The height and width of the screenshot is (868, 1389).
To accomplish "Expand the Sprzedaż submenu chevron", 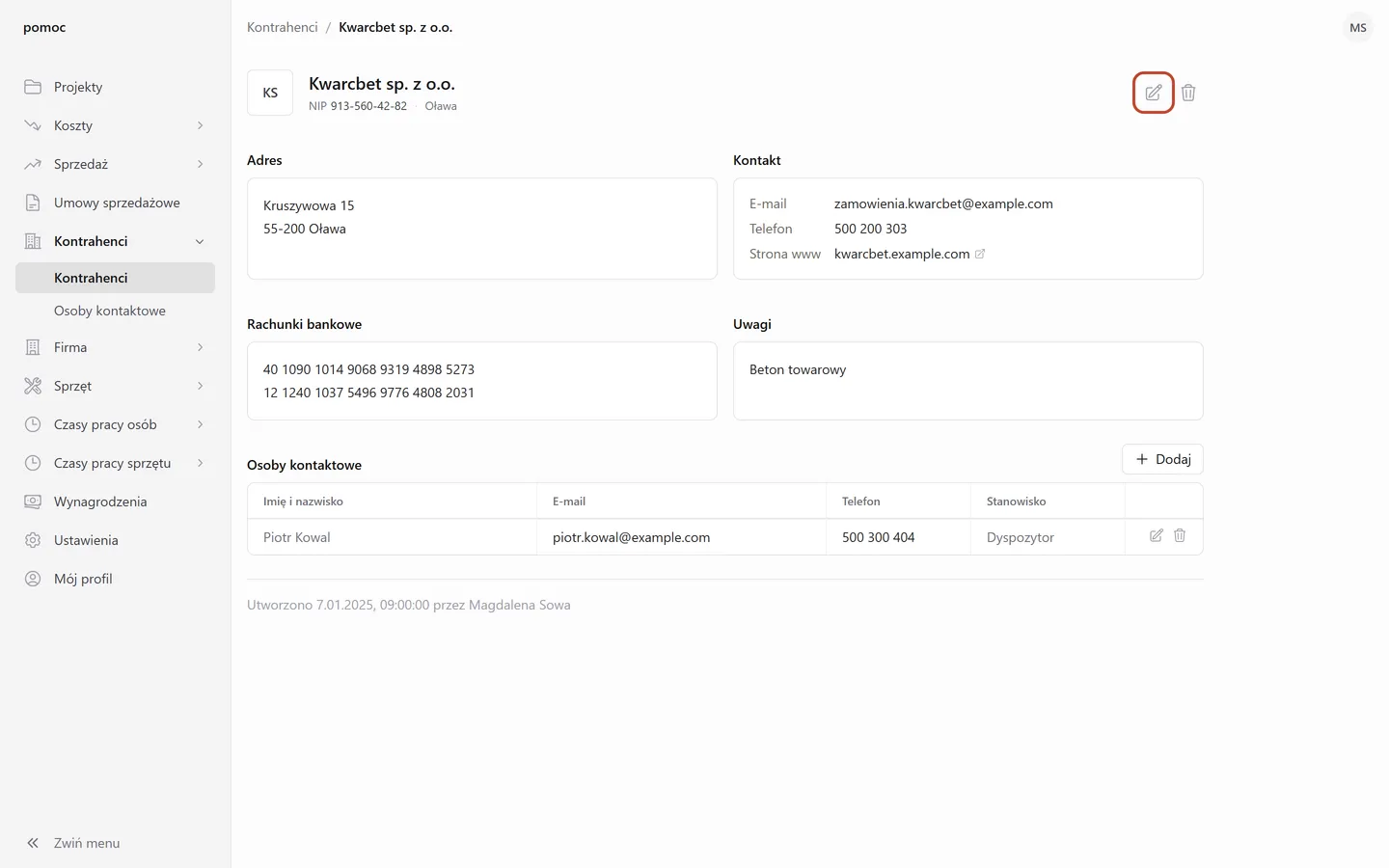I will [x=200, y=164].
